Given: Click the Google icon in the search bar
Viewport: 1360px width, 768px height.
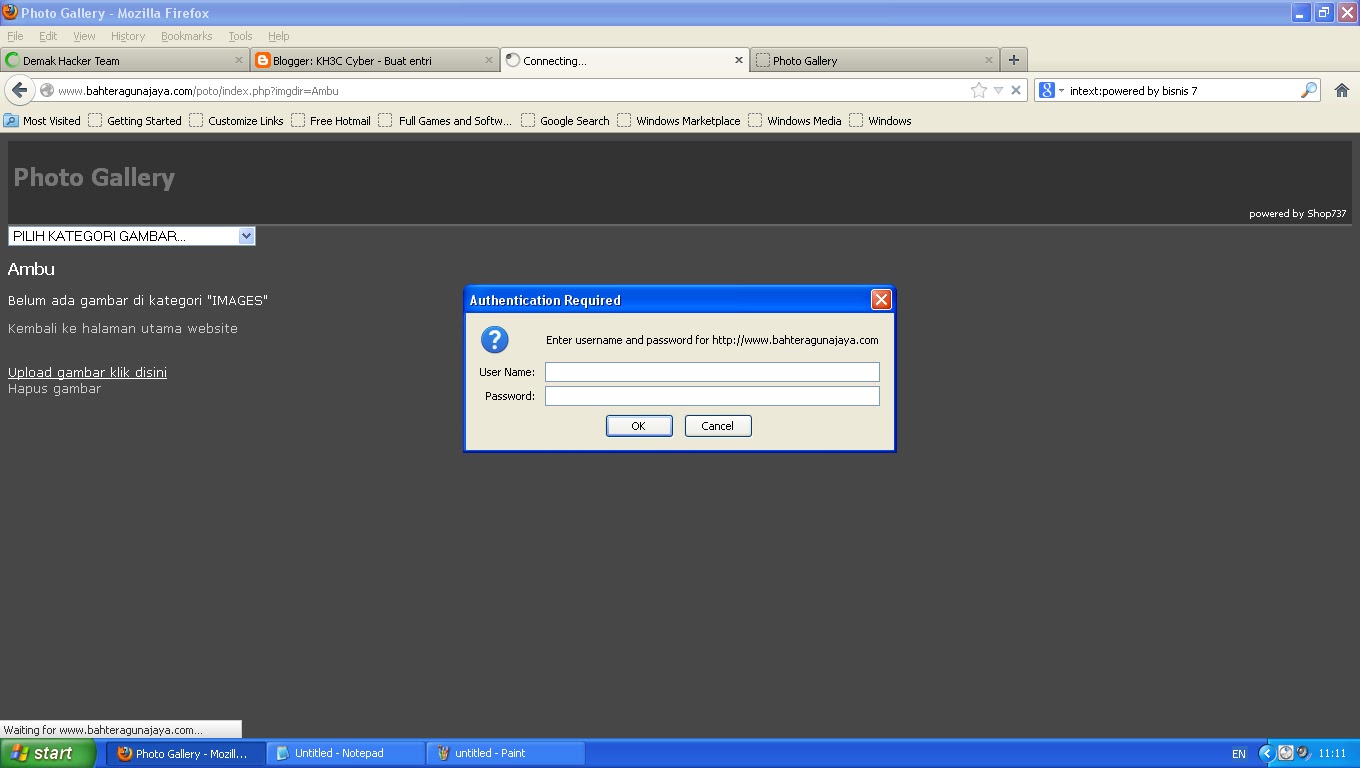Looking at the screenshot, I should (1046, 90).
